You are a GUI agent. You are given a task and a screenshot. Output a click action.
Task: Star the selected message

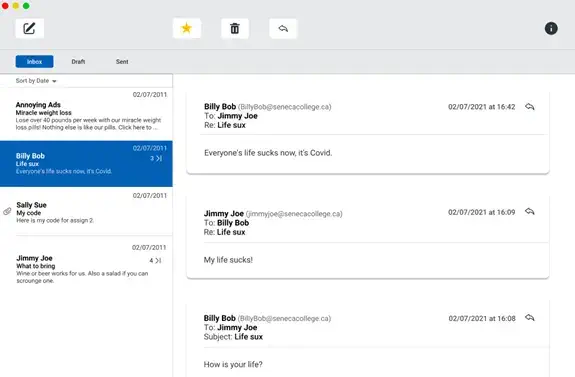tap(187, 28)
